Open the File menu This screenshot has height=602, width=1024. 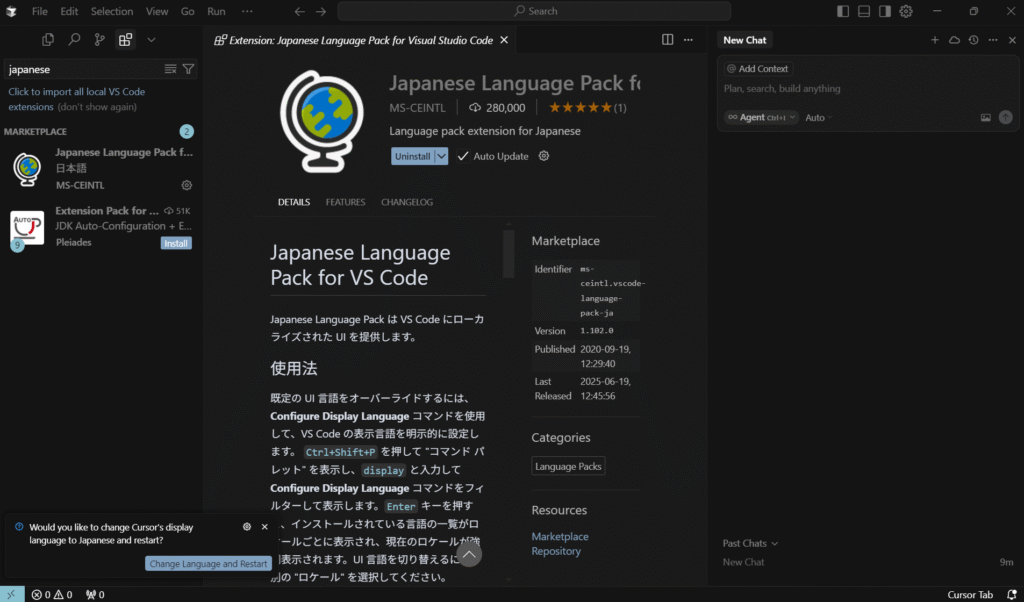coord(39,11)
